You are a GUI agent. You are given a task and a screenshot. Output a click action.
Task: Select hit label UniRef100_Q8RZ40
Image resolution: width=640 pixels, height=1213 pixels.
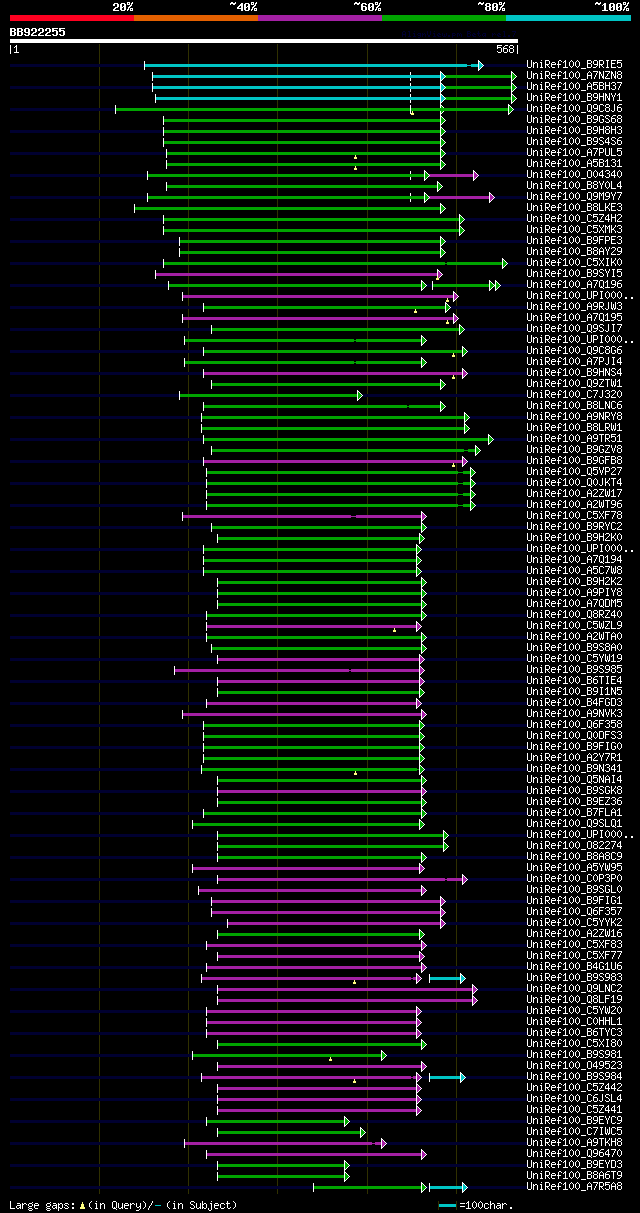(574, 615)
